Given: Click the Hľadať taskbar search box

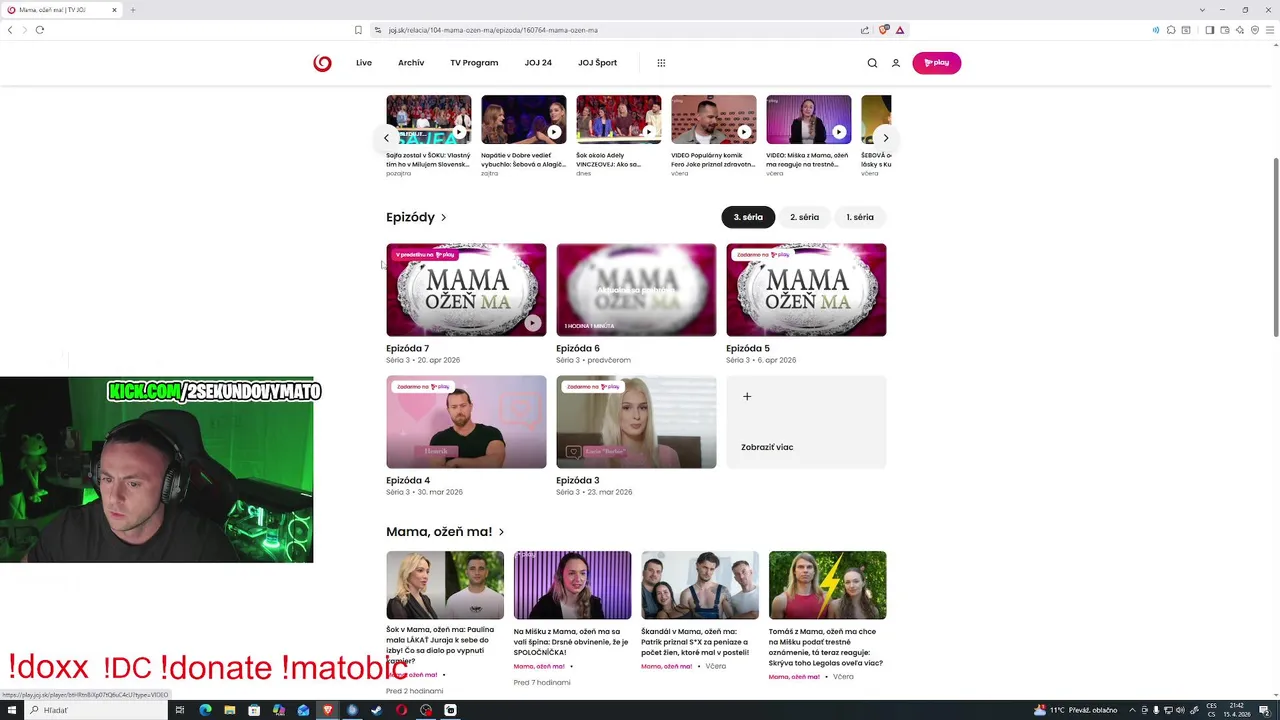Looking at the screenshot, I should 95,710.
